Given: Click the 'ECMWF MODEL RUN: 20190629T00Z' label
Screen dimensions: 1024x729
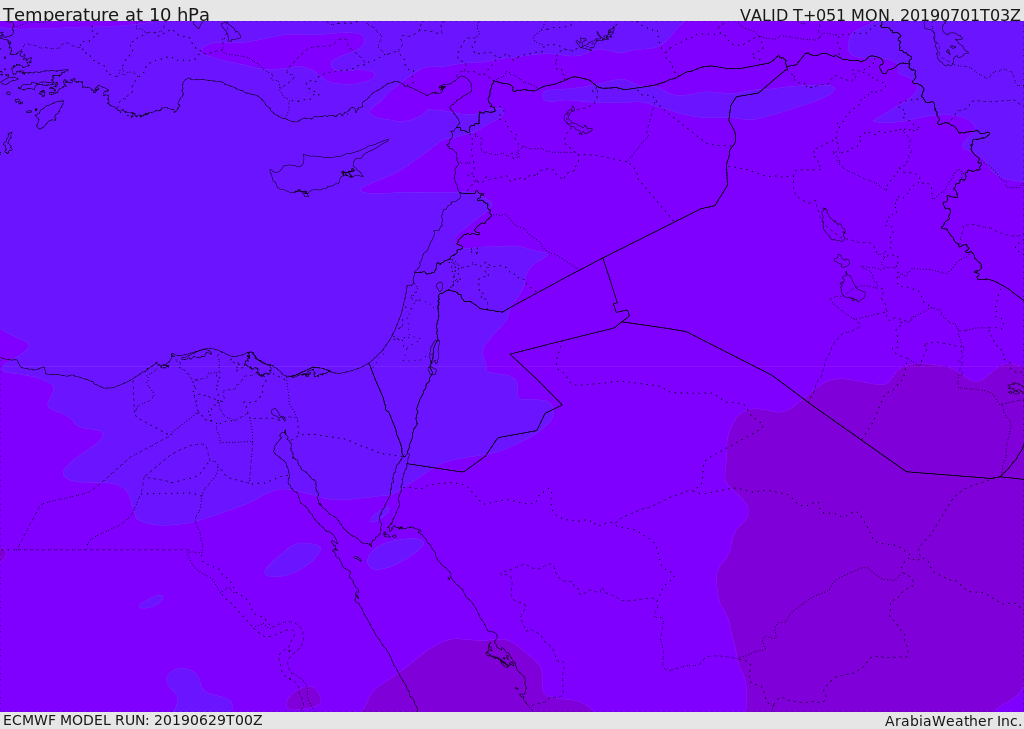Looking at the screenshot, I should [x=133, y=720].
